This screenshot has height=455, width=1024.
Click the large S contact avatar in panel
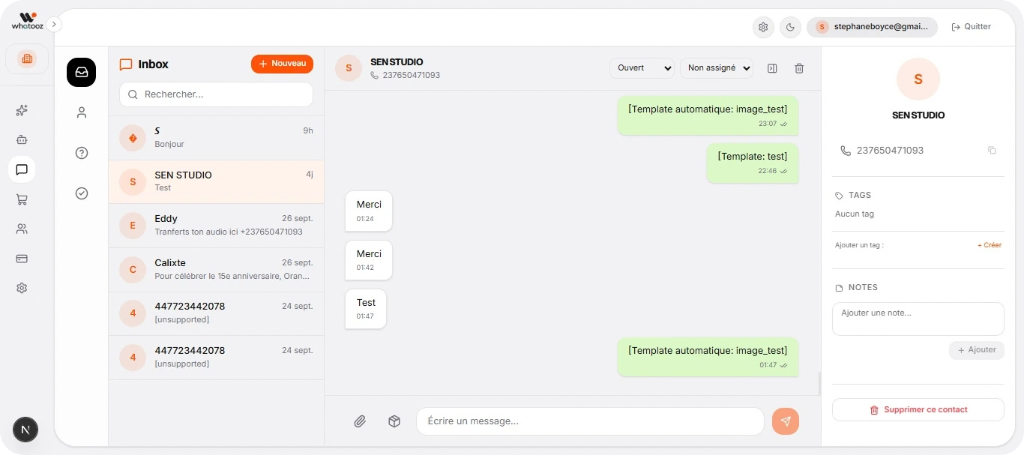click(x=918, y=79)
